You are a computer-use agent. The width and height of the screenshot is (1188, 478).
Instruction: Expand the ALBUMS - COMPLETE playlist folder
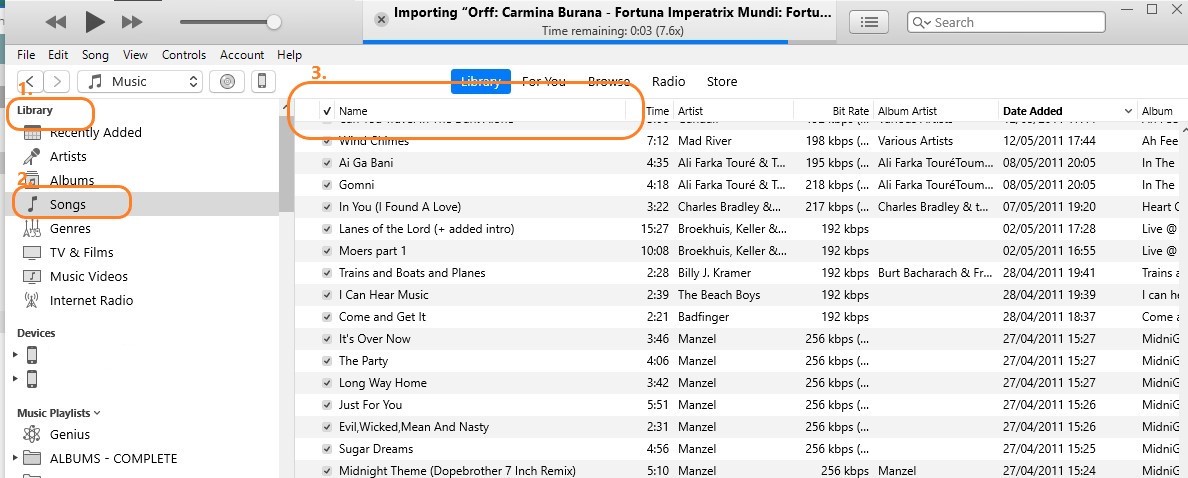click(15, 459)
